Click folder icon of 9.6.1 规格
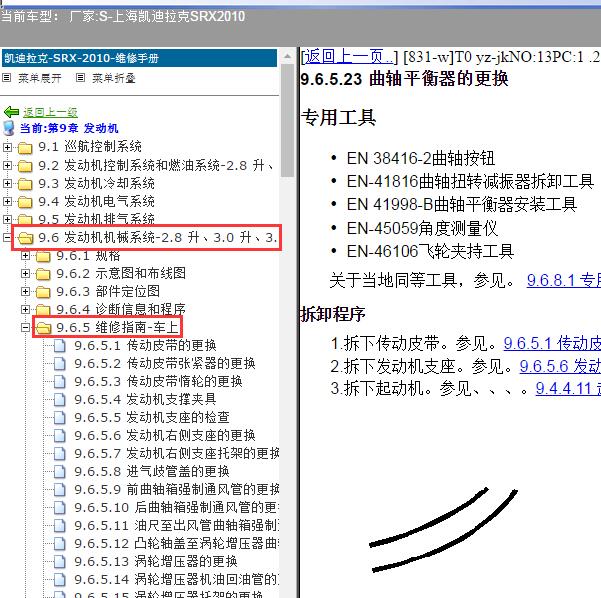 [43, 256]
